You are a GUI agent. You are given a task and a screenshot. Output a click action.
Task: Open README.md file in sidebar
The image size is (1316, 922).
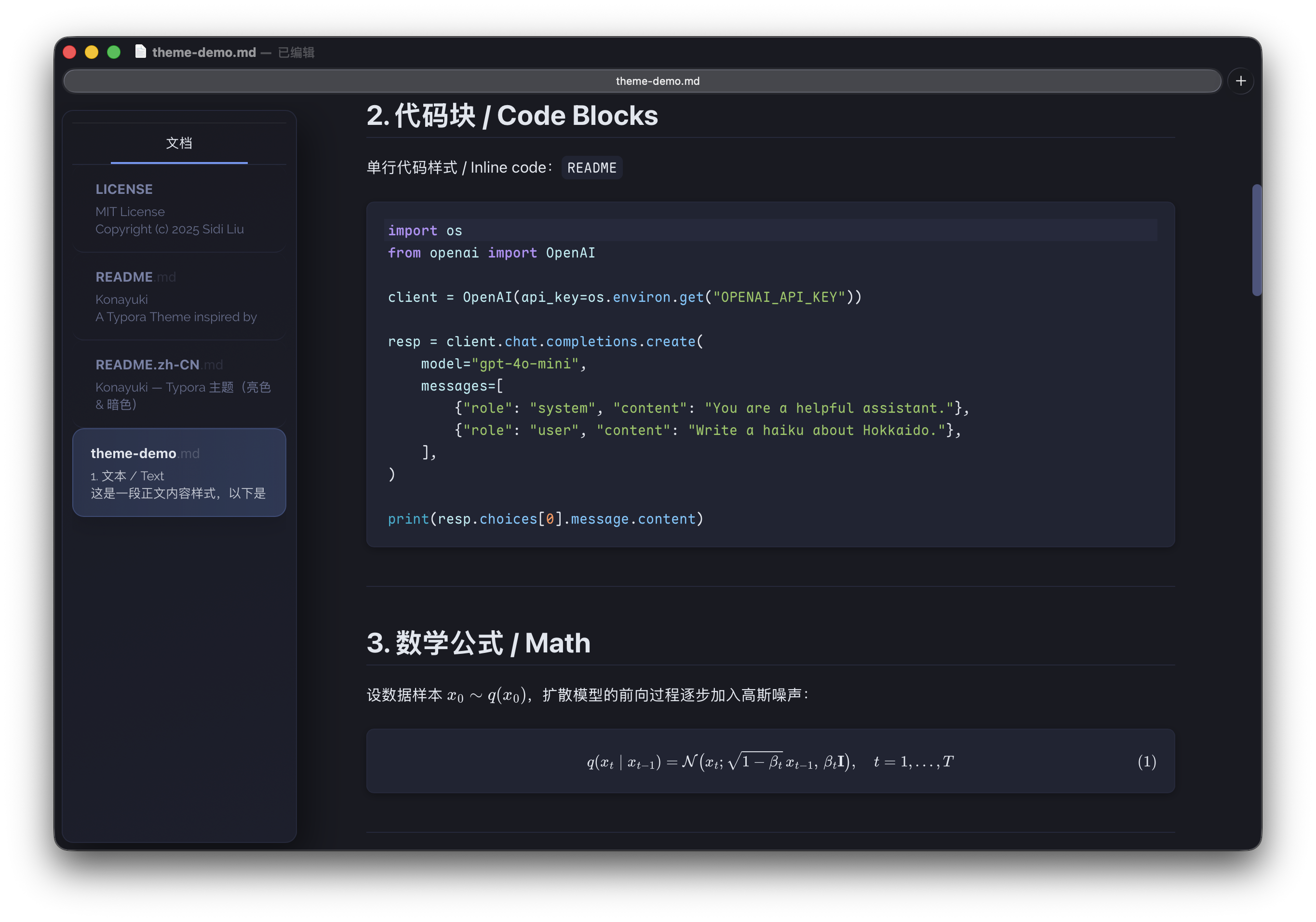point(179,297)
